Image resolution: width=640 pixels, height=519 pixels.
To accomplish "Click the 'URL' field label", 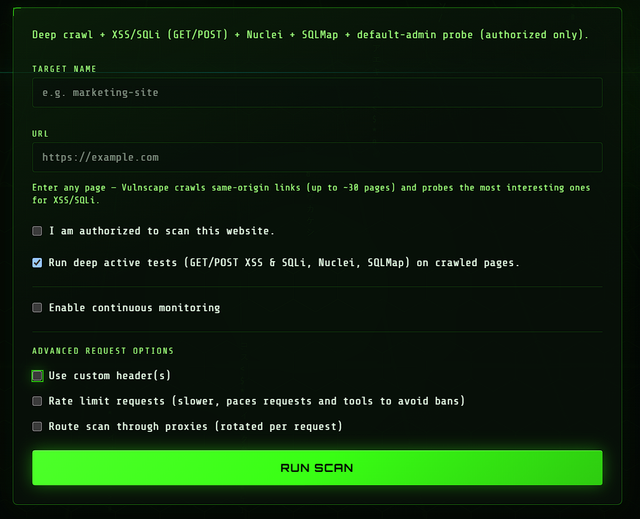I will 40,134.
